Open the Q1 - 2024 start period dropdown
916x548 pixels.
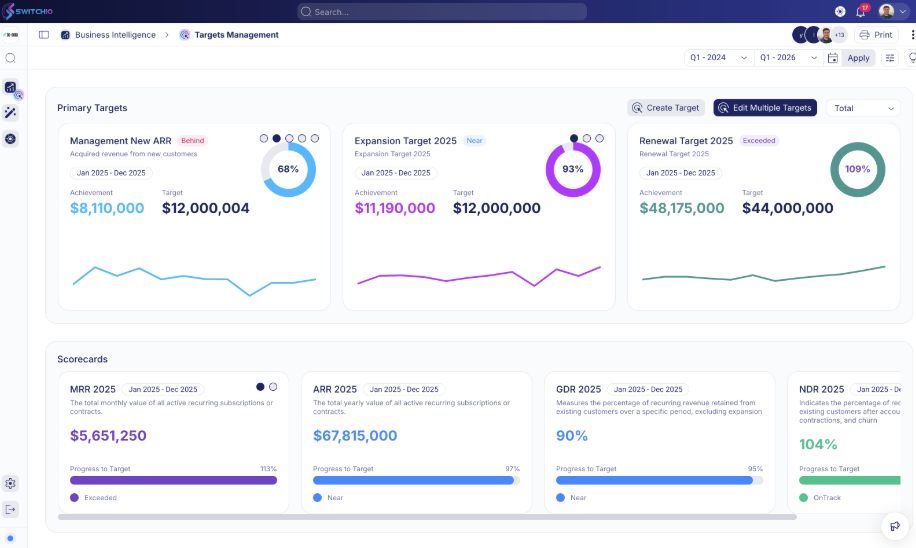pyautogui.click(x=718, y=58)
